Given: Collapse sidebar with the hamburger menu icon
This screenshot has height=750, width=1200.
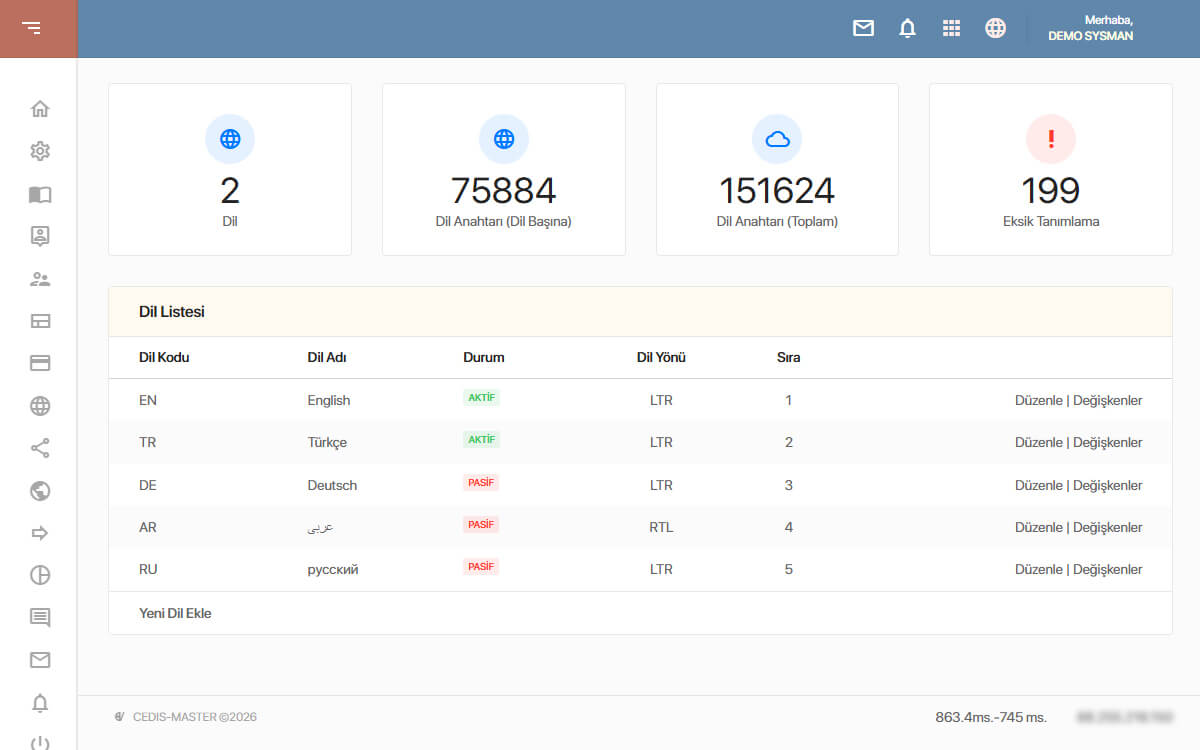Looking at the screenshot, I should click(x=32, y=28).
